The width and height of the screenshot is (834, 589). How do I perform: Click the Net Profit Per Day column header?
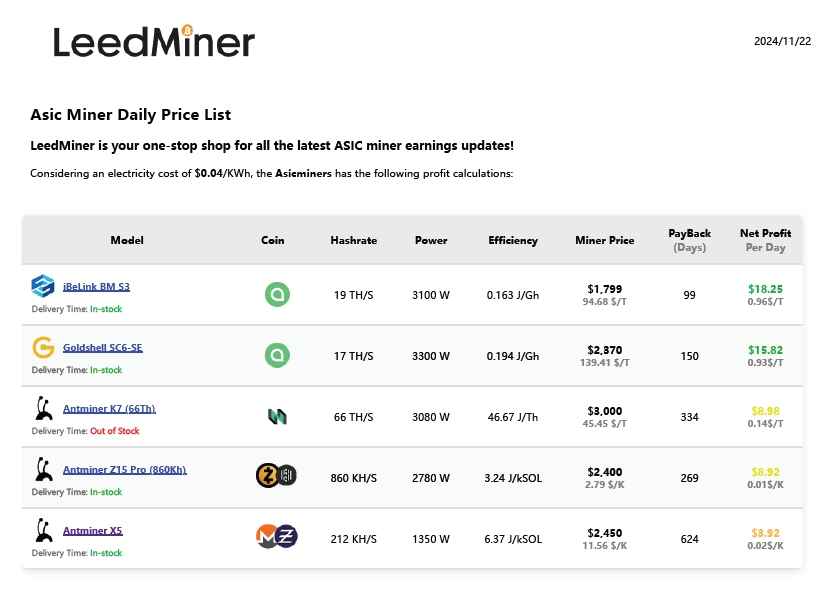(765, 240)
